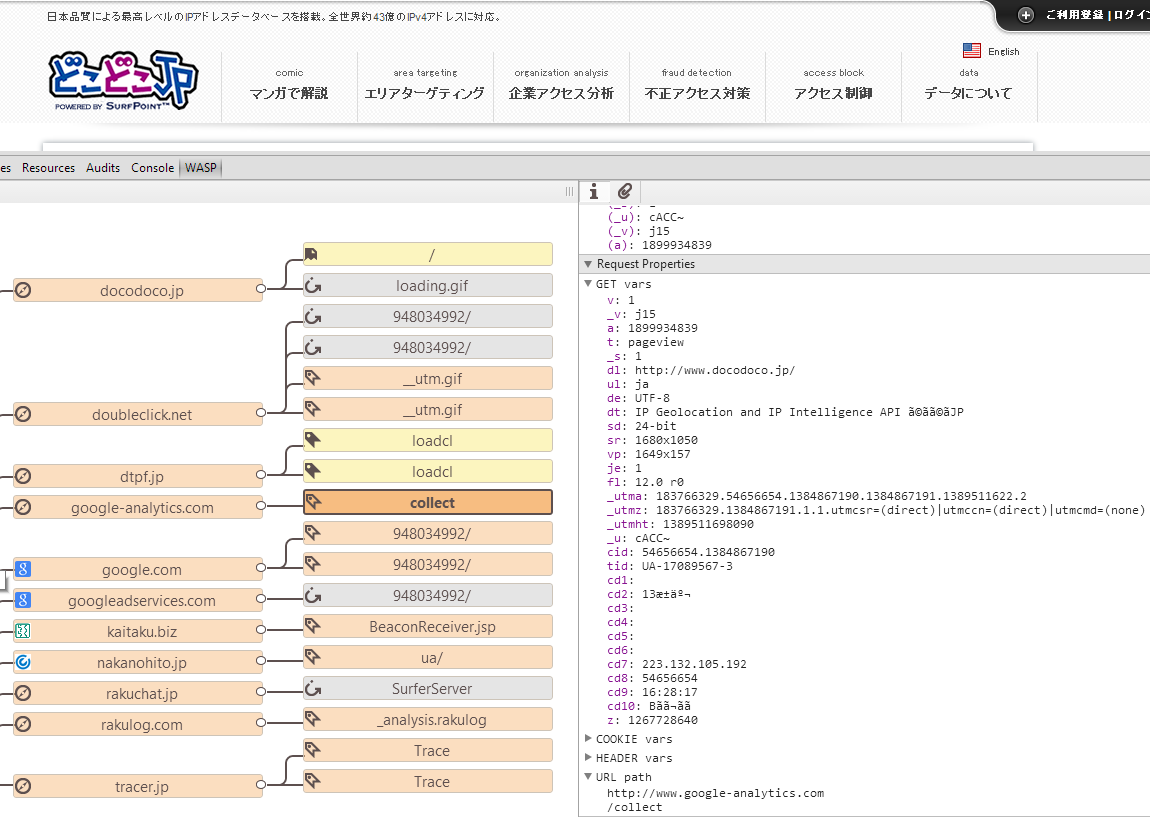Image resolution: width=1150 pixels, height=817 pixels.
Task: Click the tid value UA-17089567-3
Action: (686, 565)
